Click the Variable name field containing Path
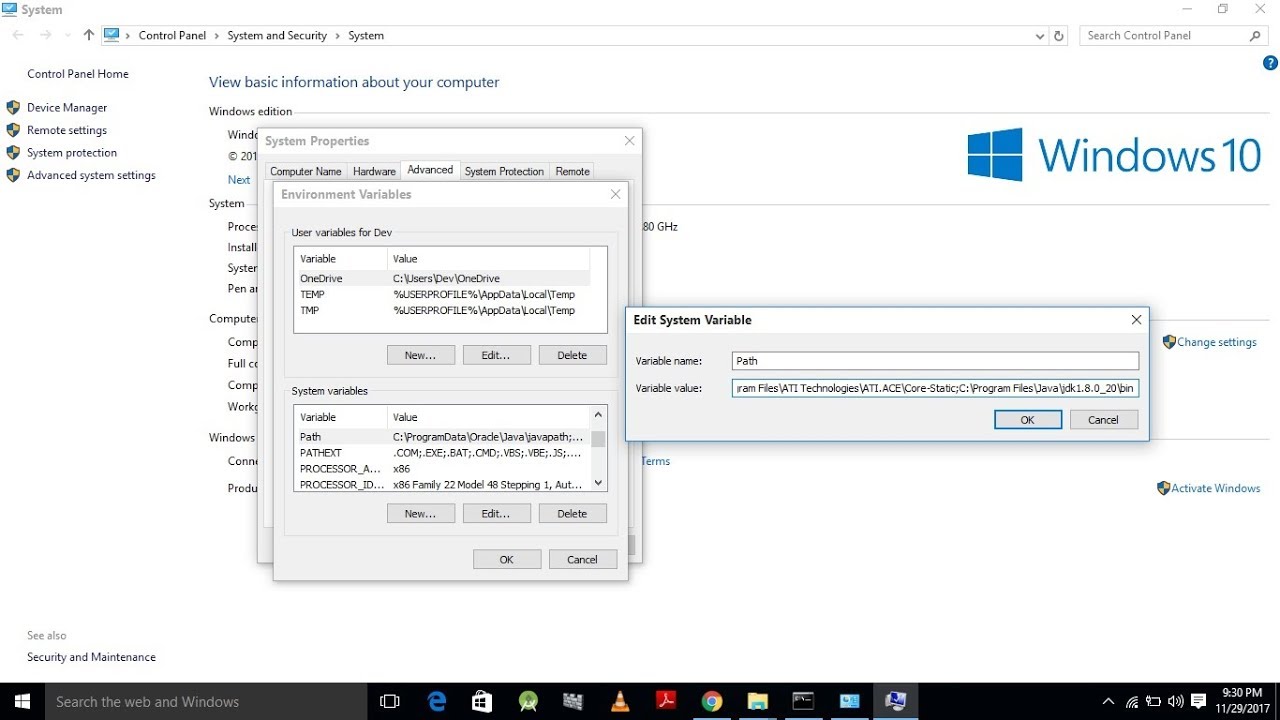 tap(935, 361)
